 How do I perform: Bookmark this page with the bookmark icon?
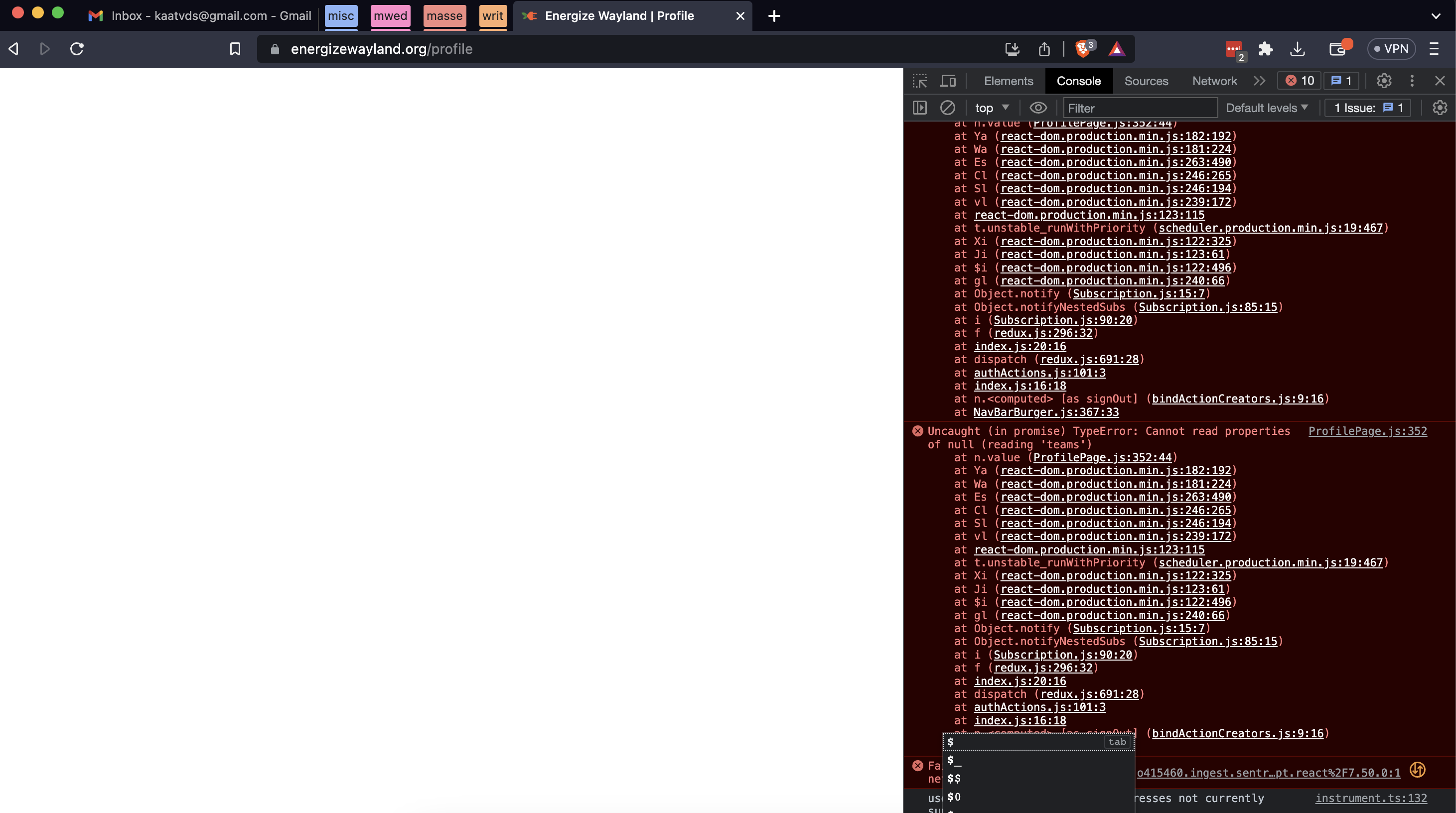(235, 49)
